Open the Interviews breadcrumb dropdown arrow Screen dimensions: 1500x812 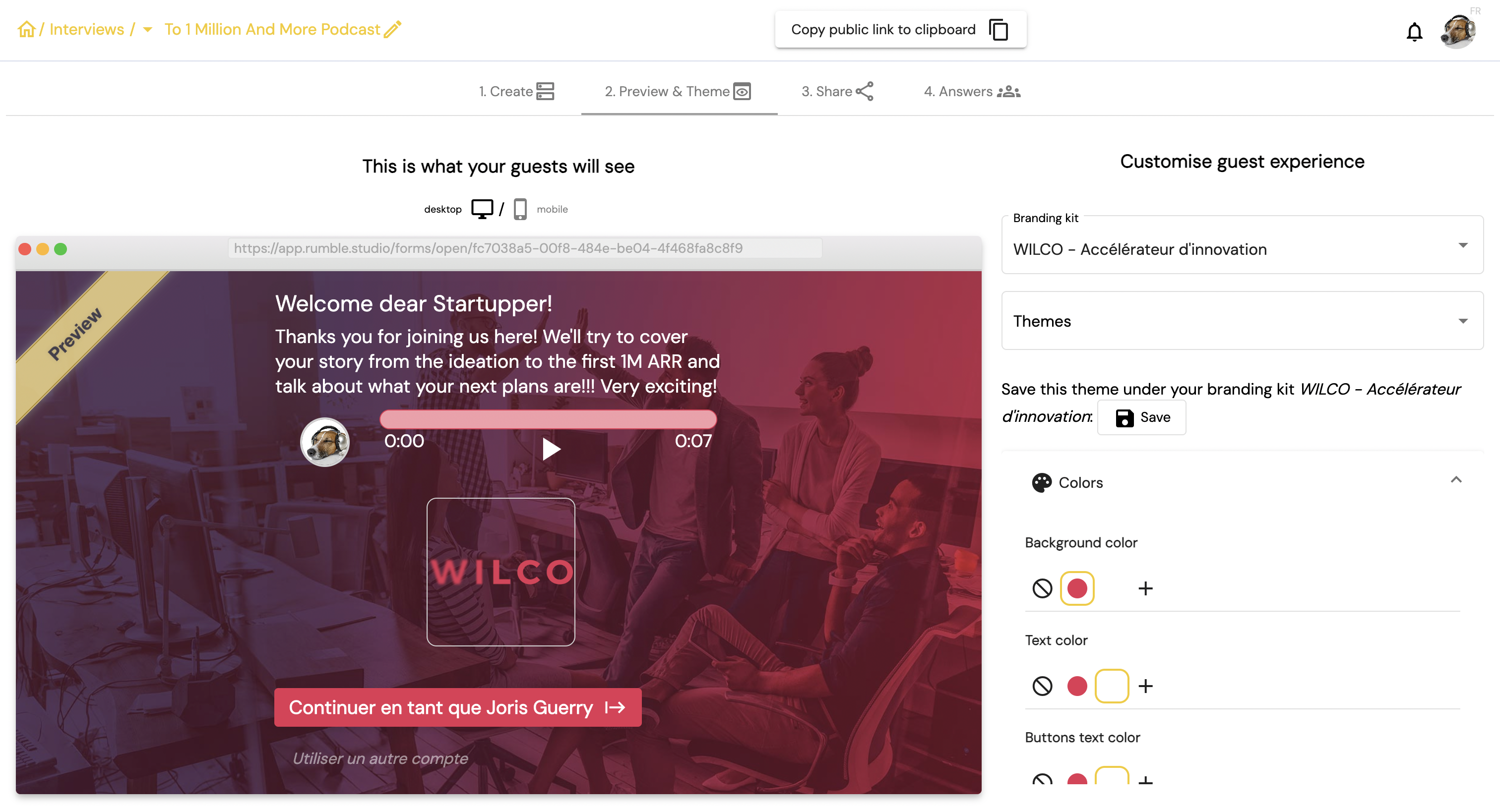tap(148, 30)
